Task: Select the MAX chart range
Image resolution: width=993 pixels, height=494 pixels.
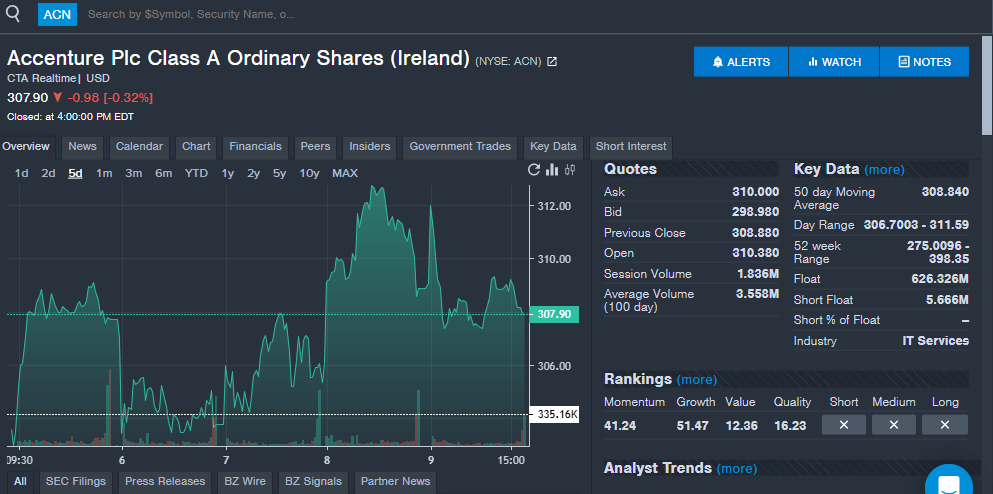Action: 345,174
